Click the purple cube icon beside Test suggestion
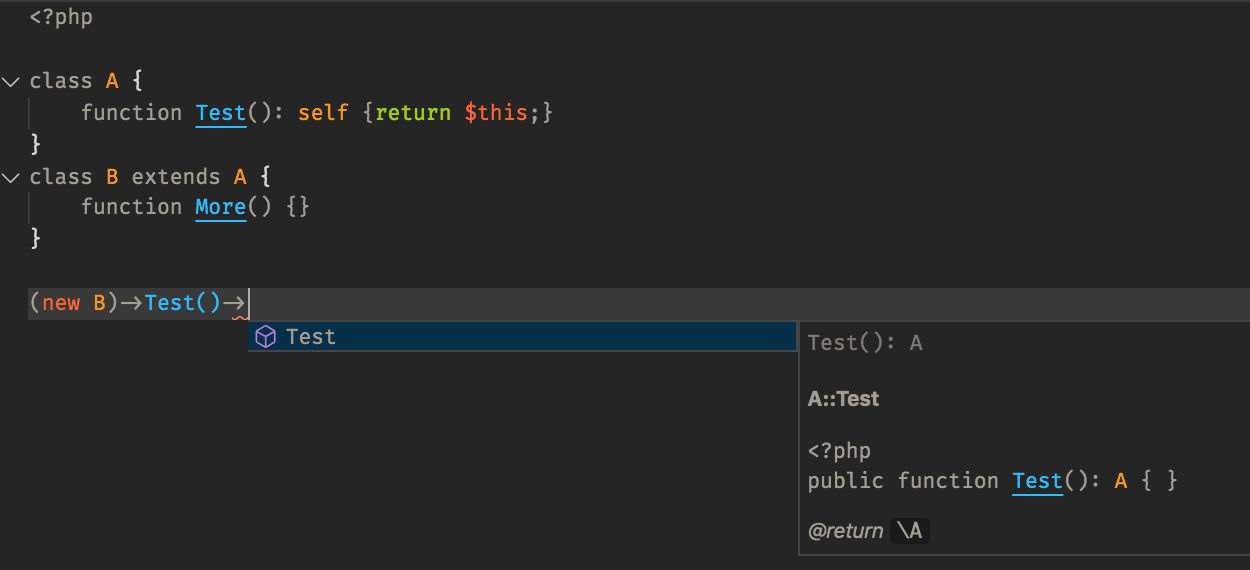 [x=265, y=337]
